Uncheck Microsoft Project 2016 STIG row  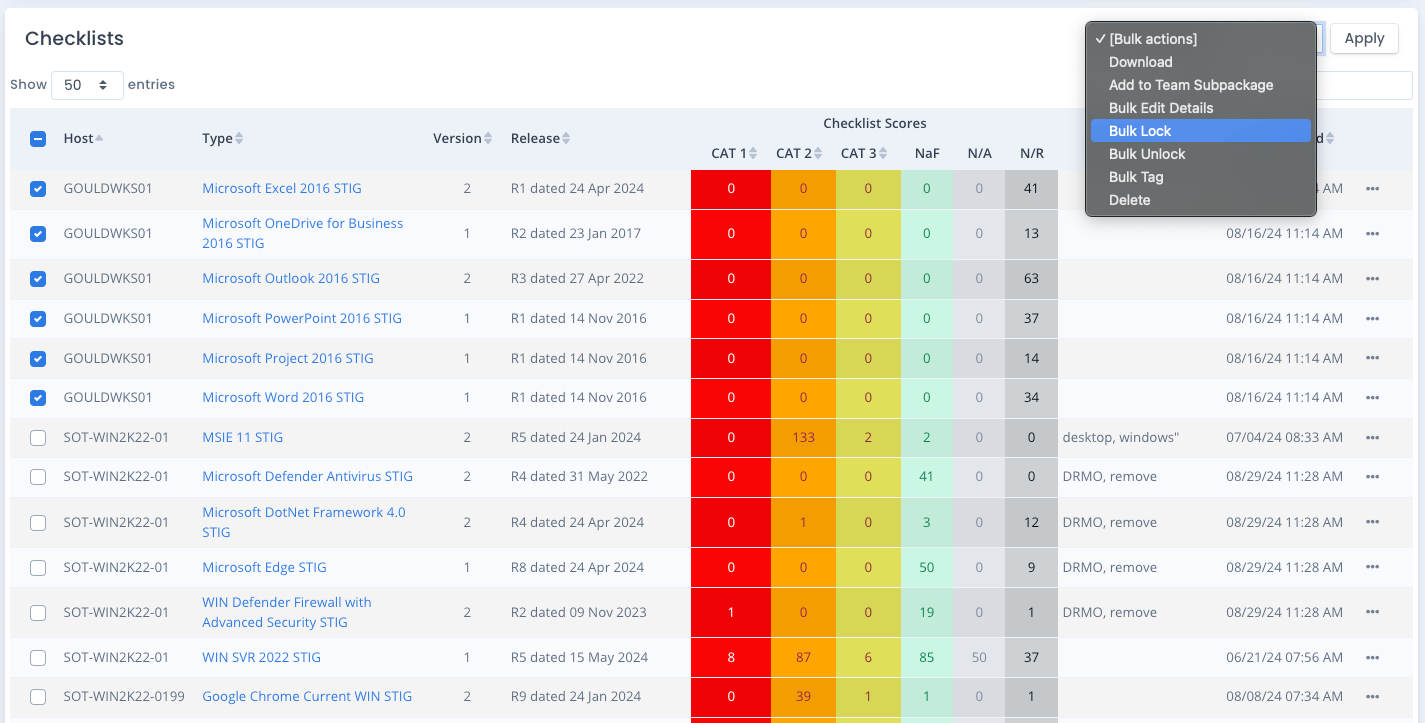point(38,358)
